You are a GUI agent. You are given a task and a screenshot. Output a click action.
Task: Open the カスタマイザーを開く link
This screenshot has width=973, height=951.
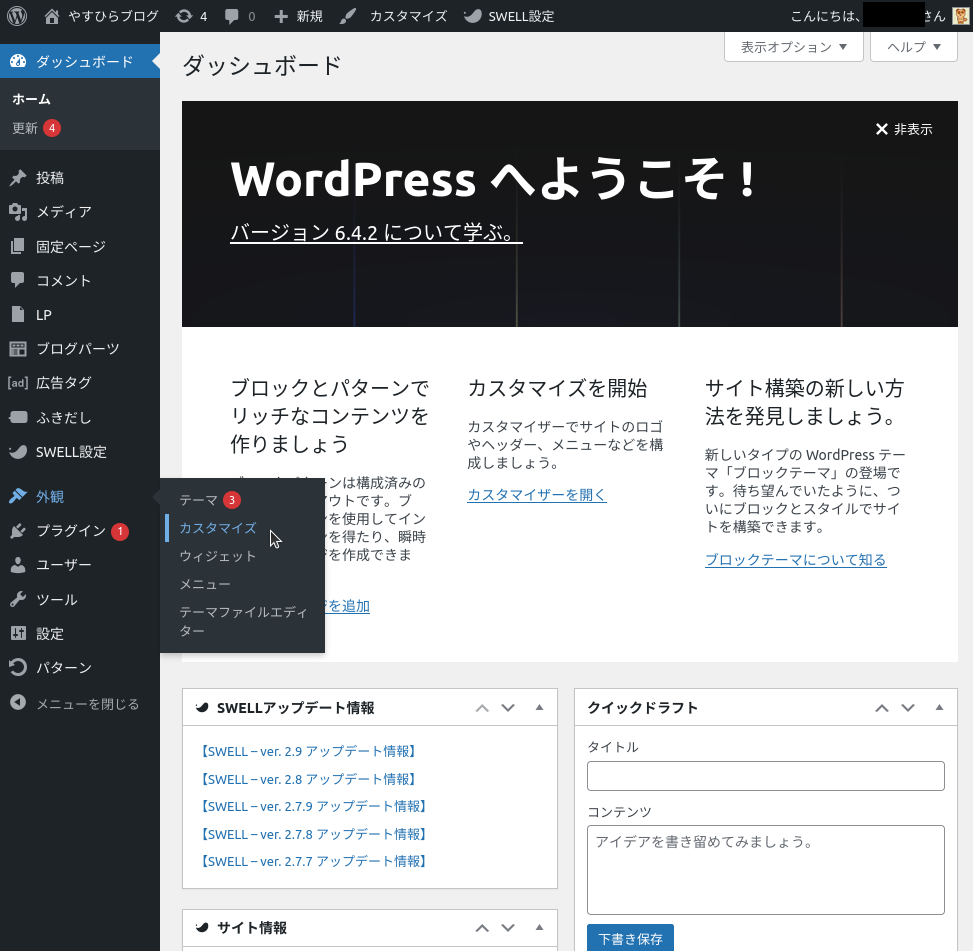536,495
